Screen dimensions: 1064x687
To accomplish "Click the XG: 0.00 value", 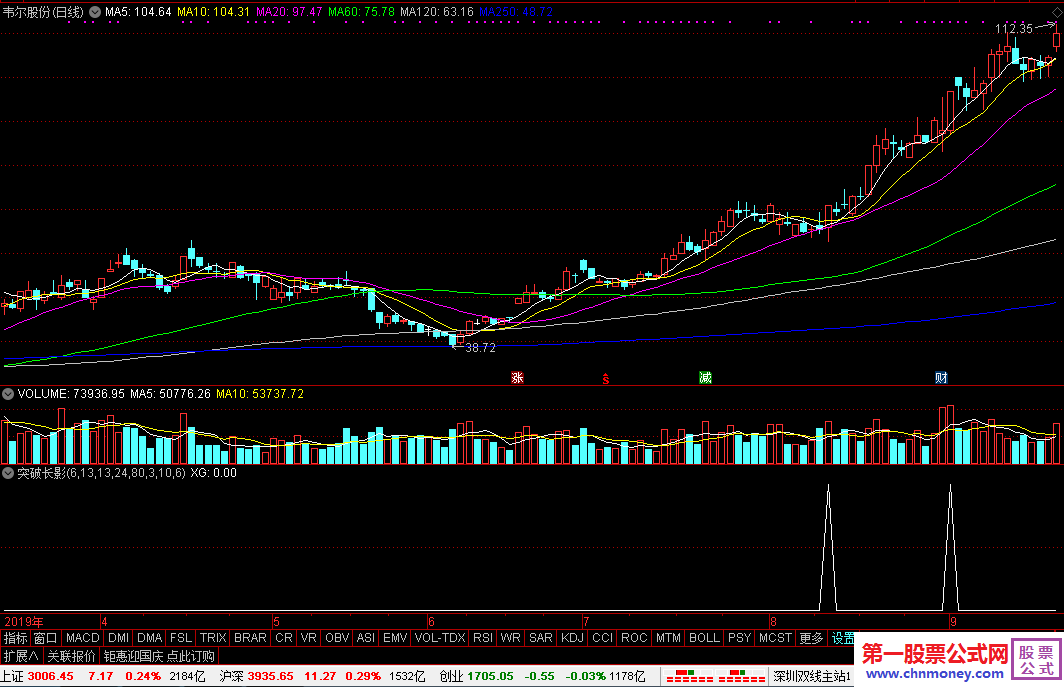I will (x=213, y=473).
